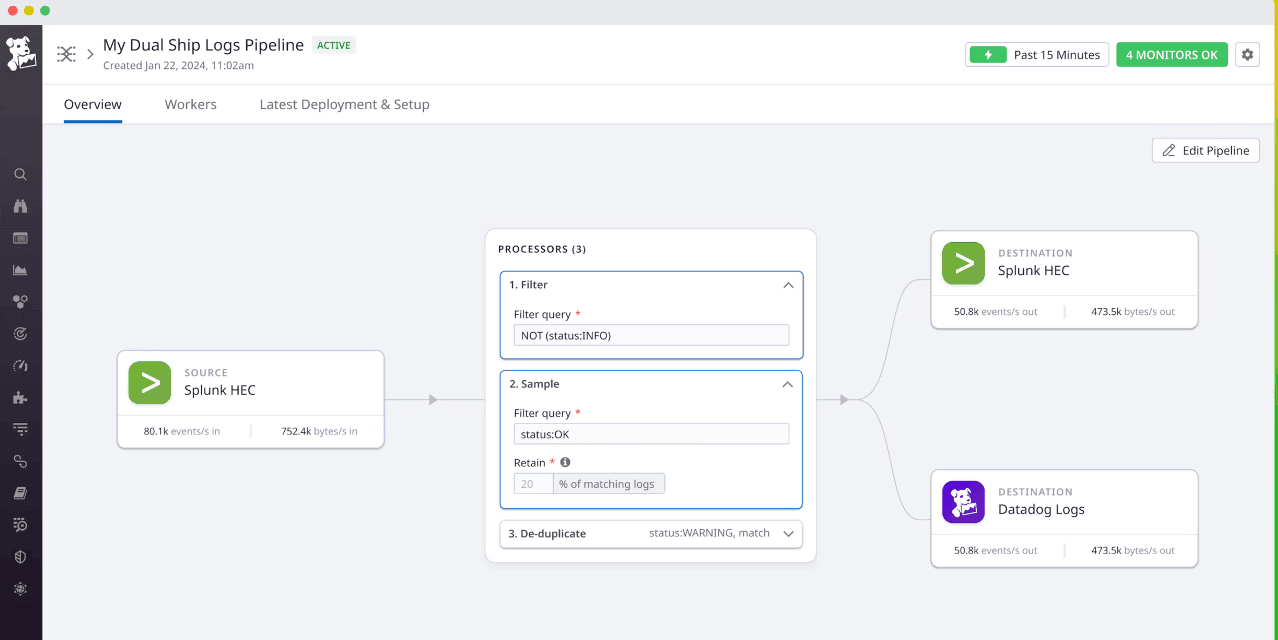Image resolution: width=1278 pixels, height=640 pixels.
Task: Click the 752.4k bytes/s in value
Action: click(319, 432)
